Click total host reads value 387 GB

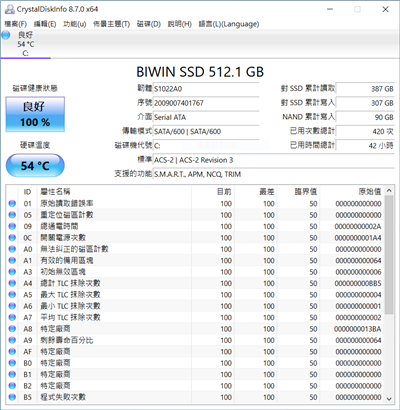click(x=365, y=89)
